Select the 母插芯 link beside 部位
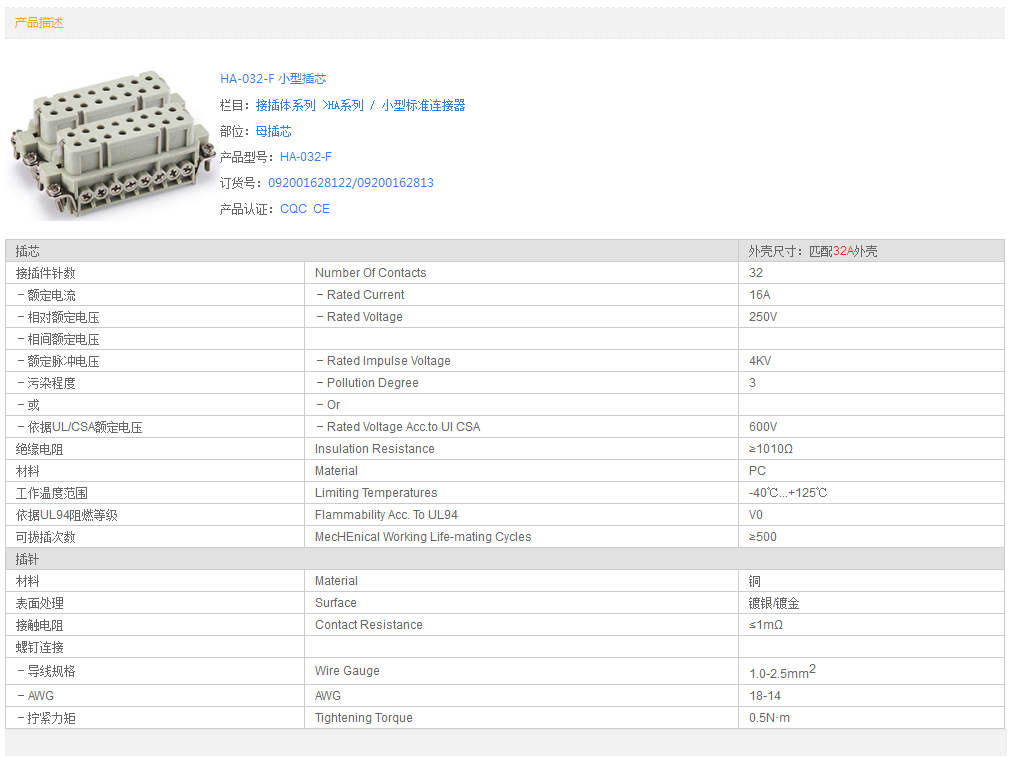This screenshot has height=757, width=1011. [273, 131]
